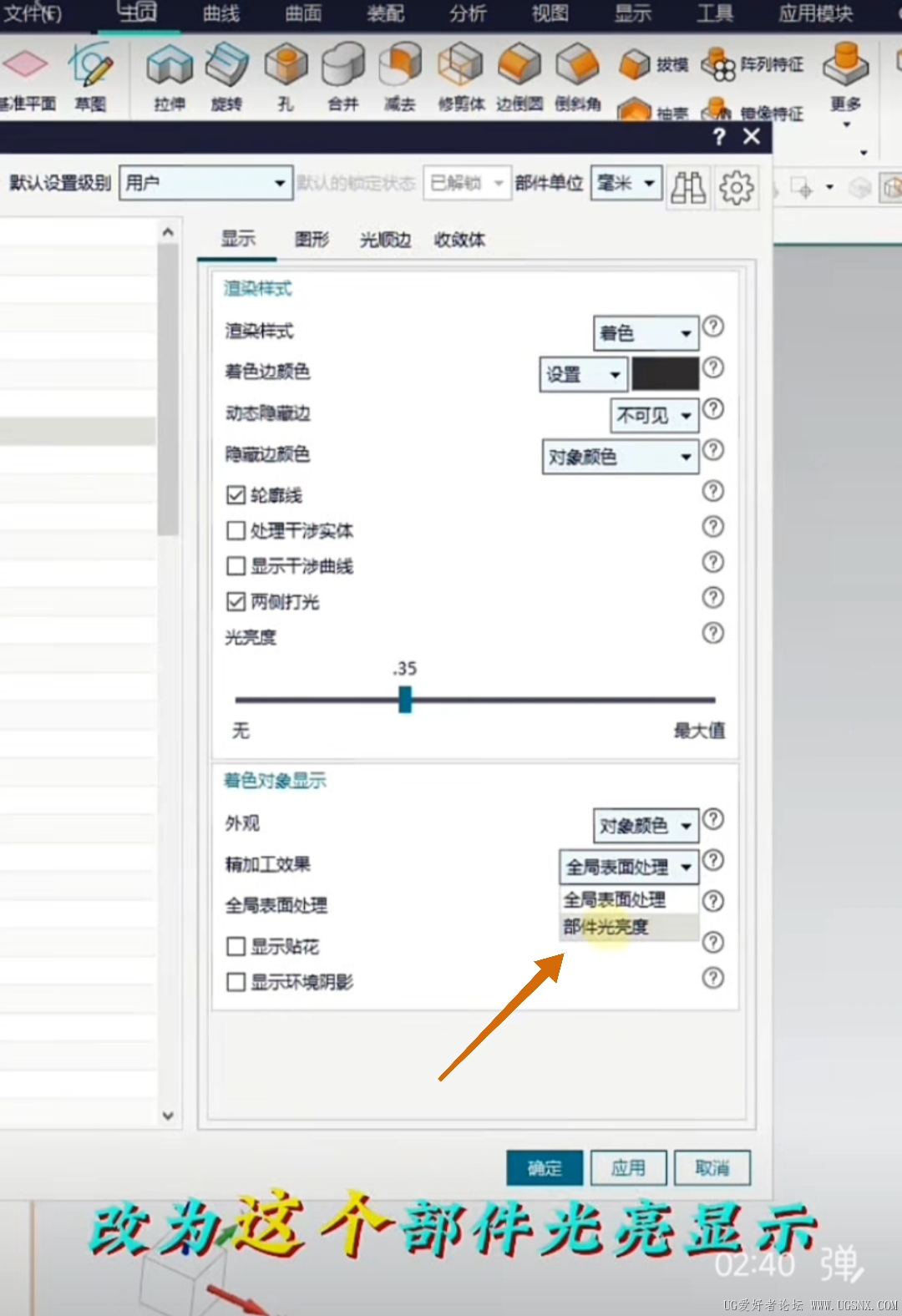Open the 动态隐藏边 不可见 dropdown

pyautogui.click(x=655, y=415)
